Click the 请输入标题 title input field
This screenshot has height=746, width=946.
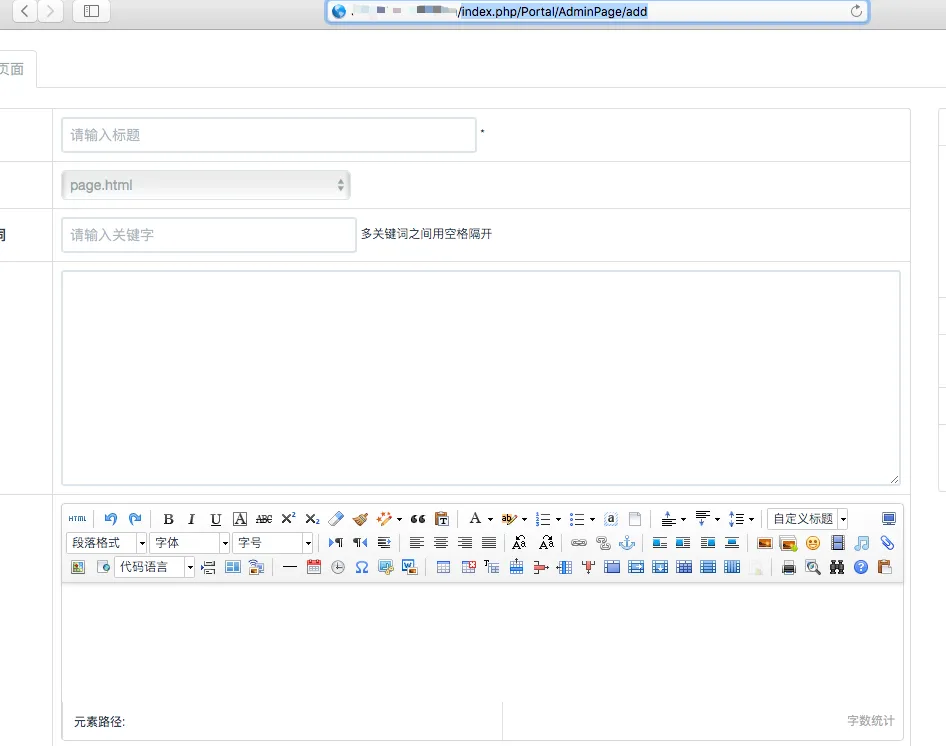coord(268,135)
